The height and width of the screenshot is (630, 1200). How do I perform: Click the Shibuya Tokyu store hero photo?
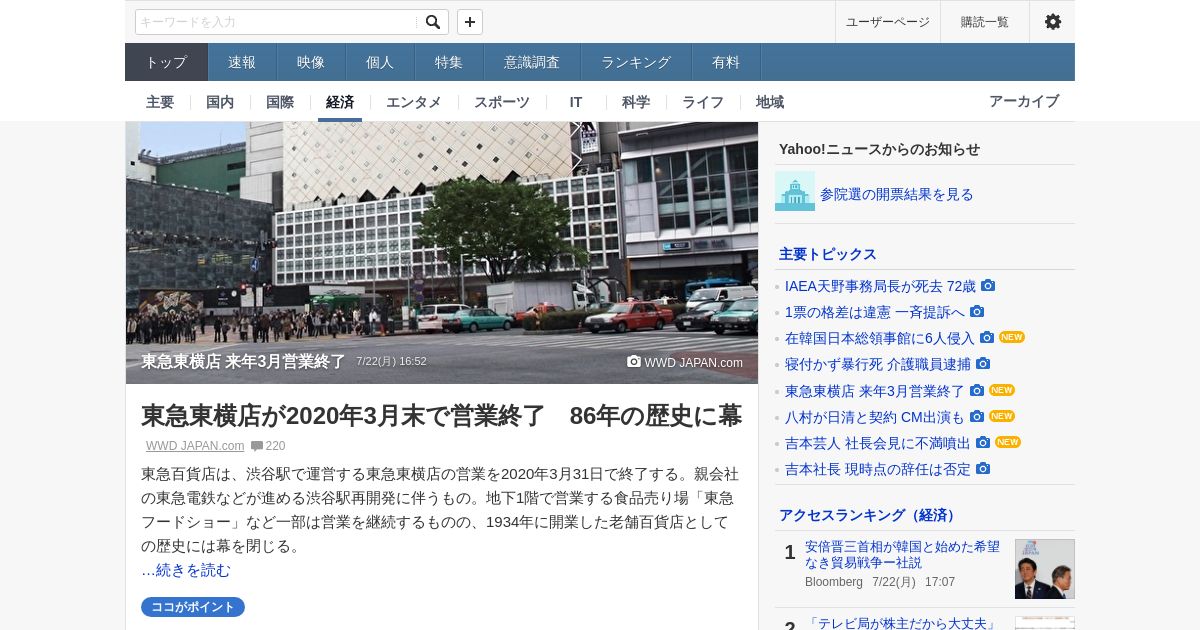click(442, 252)
